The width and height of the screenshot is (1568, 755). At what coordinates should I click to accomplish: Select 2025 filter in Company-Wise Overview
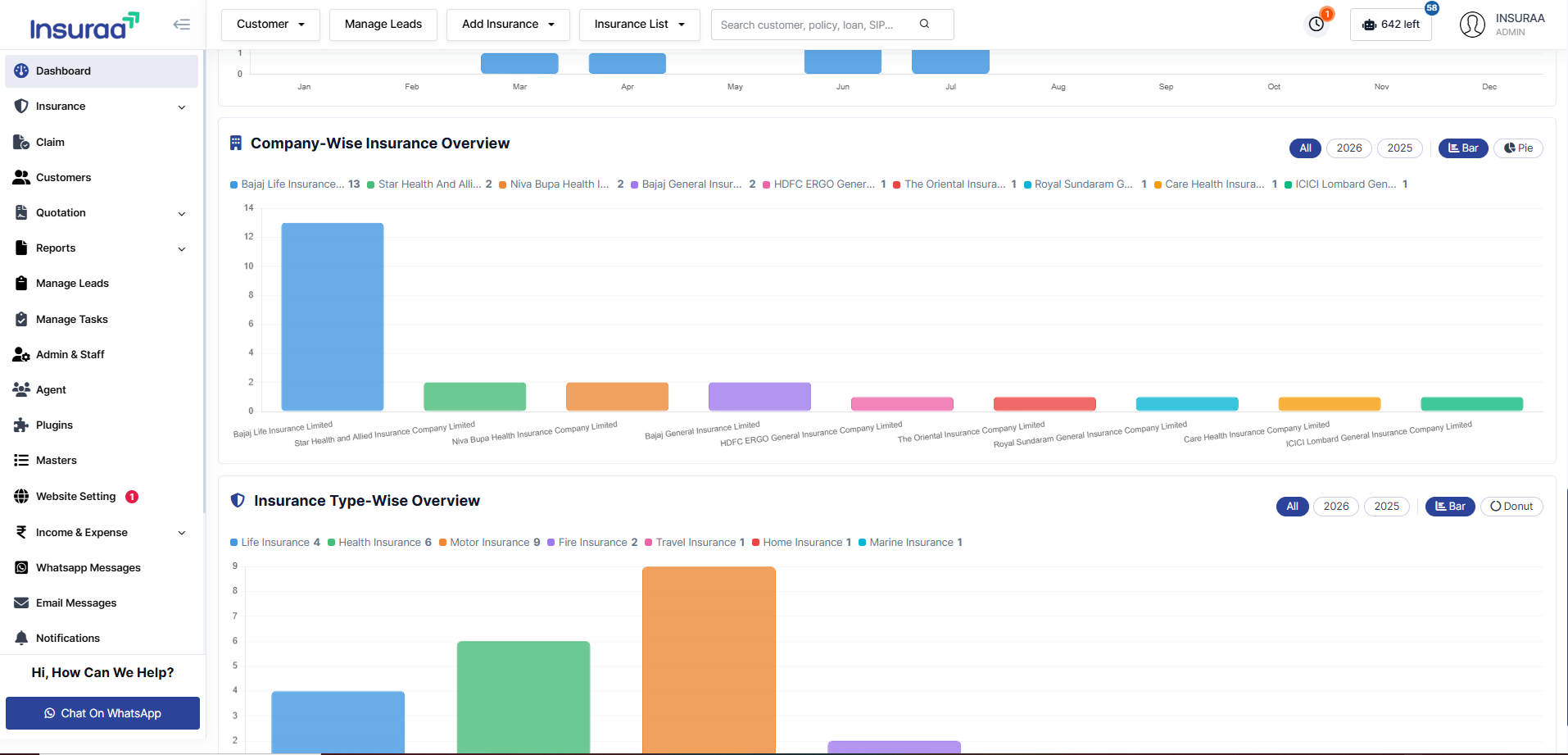tap(1400, 148)
